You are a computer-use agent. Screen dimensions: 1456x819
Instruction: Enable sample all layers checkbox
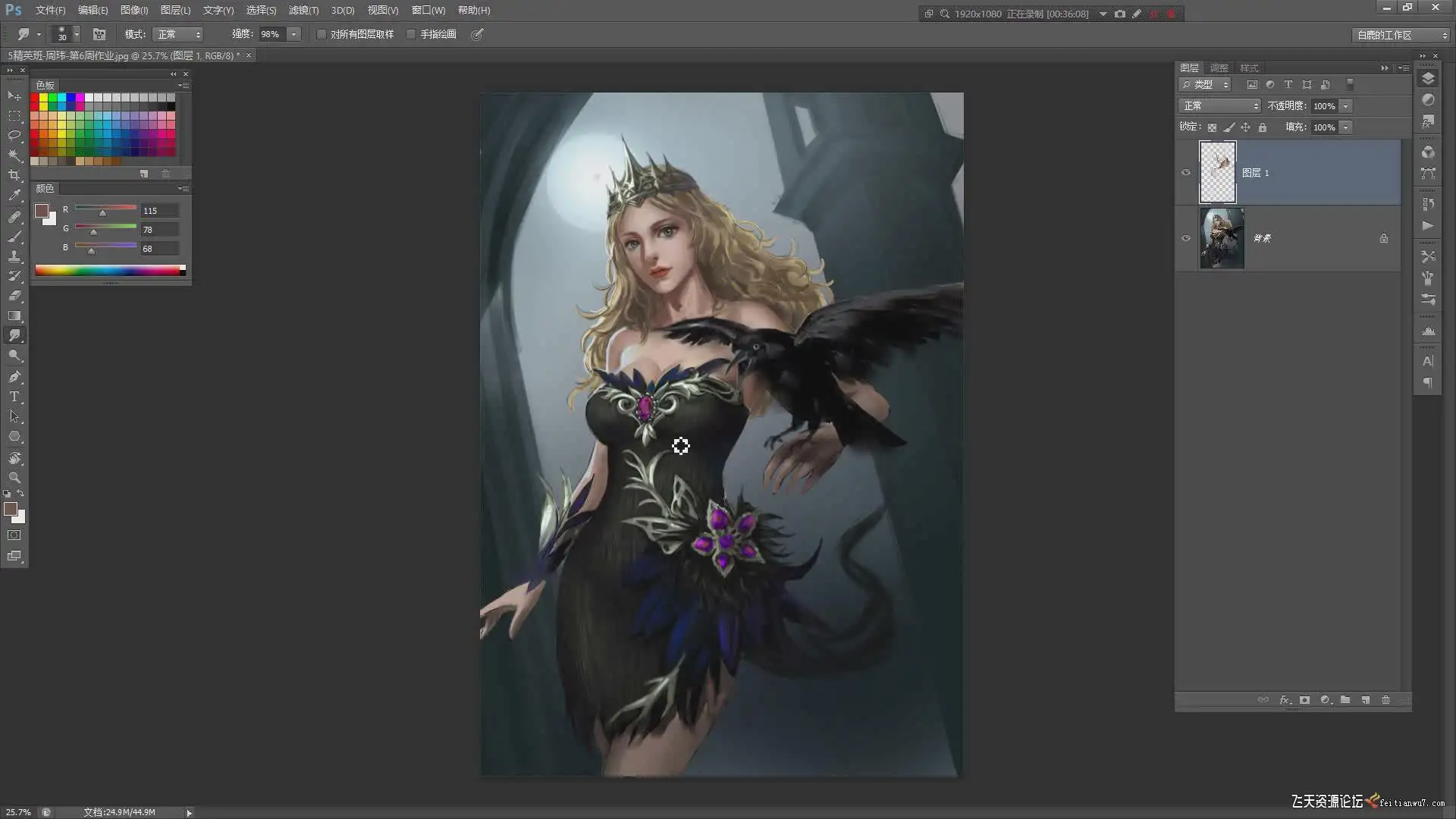click(x=322, y=34)
